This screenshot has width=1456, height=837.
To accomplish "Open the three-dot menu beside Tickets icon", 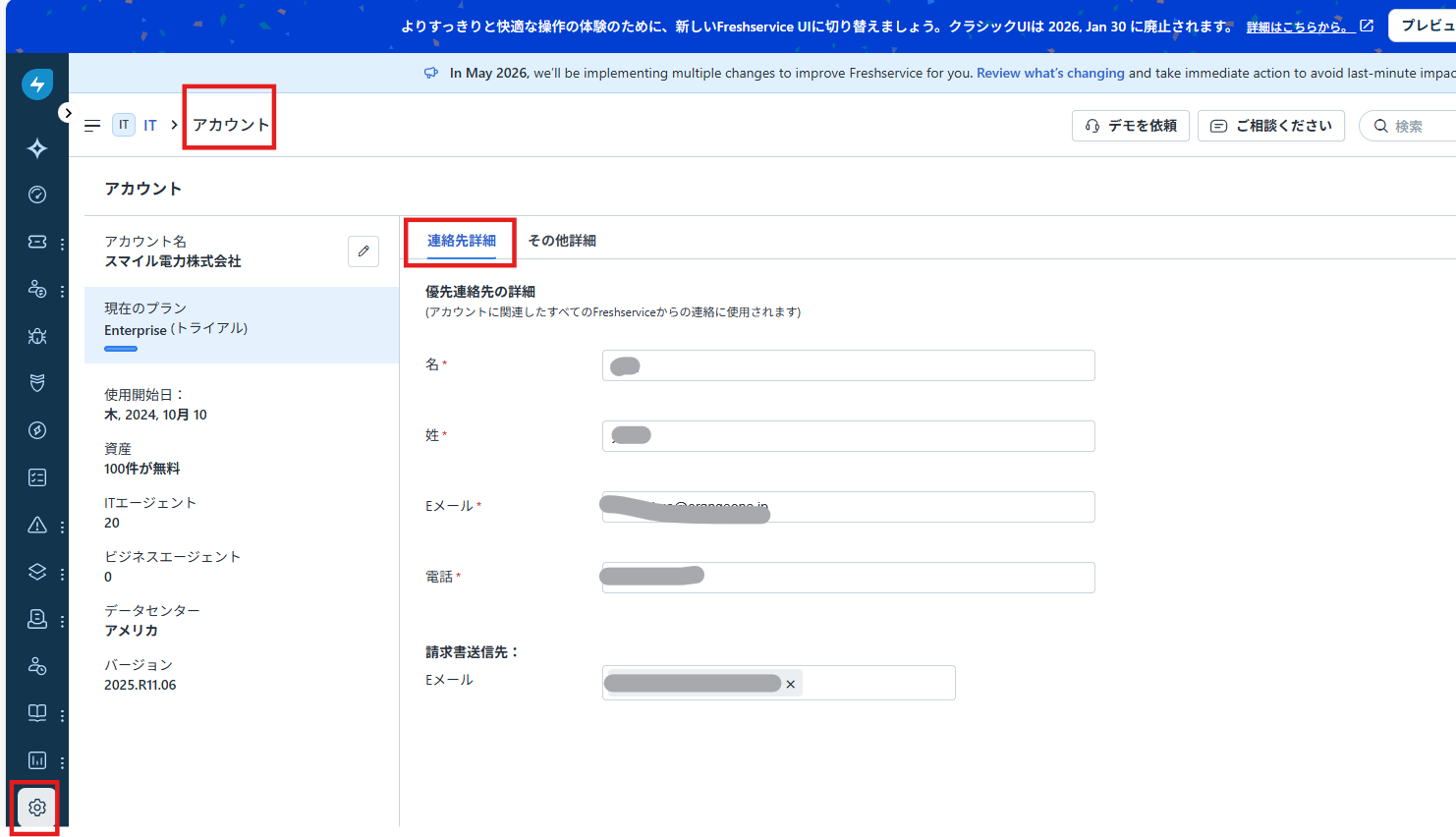I will (62, 244).
